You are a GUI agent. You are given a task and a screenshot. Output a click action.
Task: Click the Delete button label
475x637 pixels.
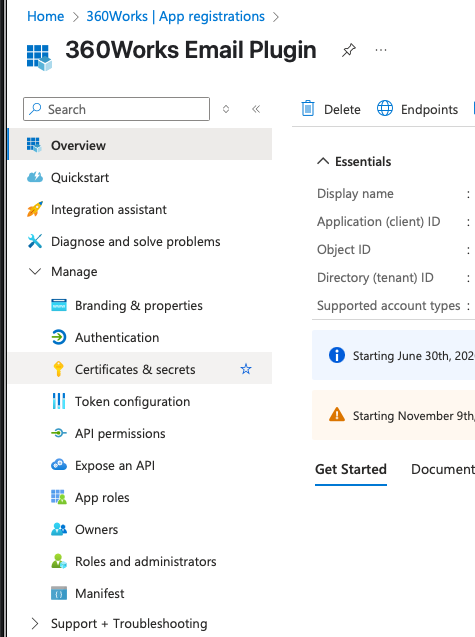pos(342,109)
